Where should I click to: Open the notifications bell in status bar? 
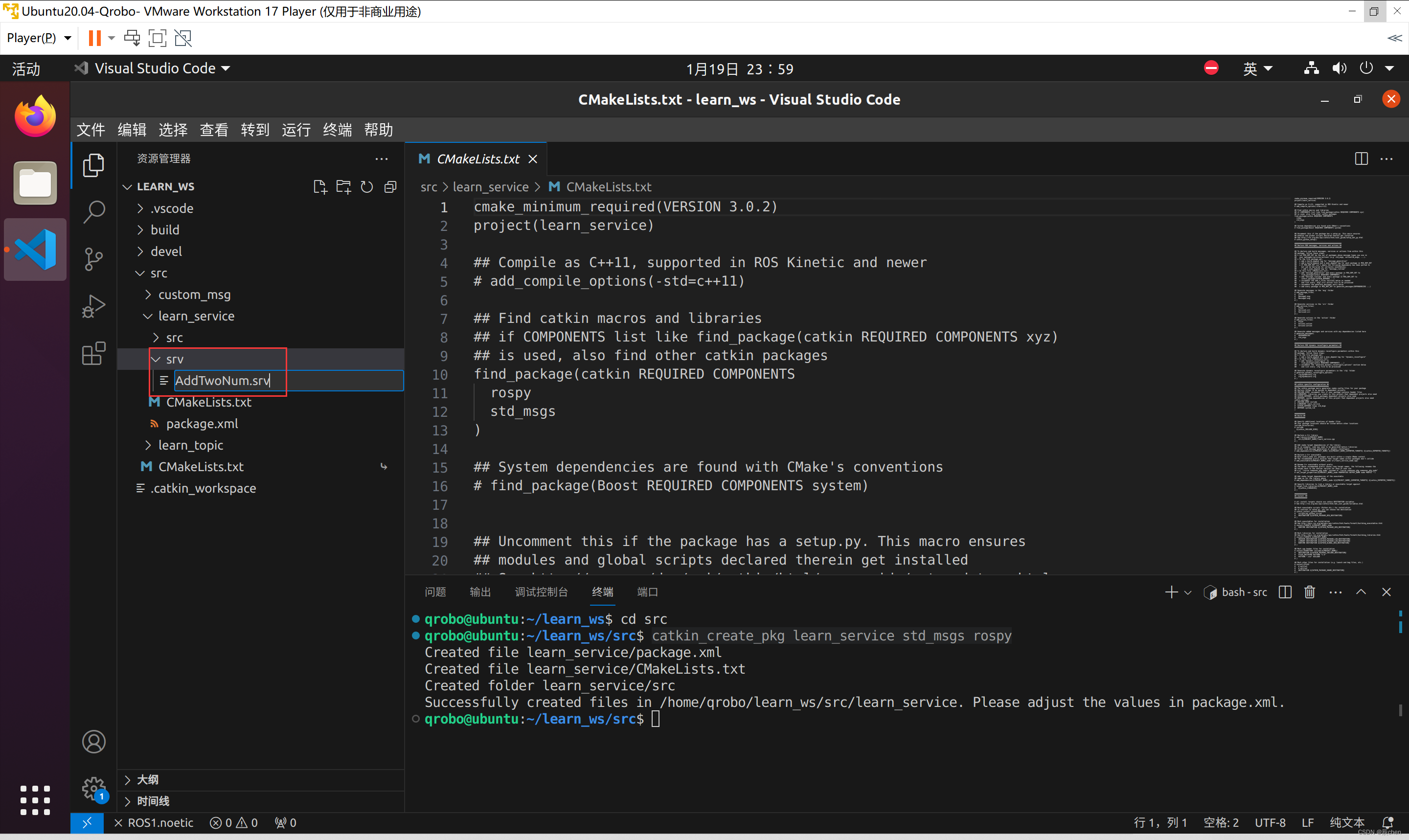pyautogui.click(x=1387, y=822)
